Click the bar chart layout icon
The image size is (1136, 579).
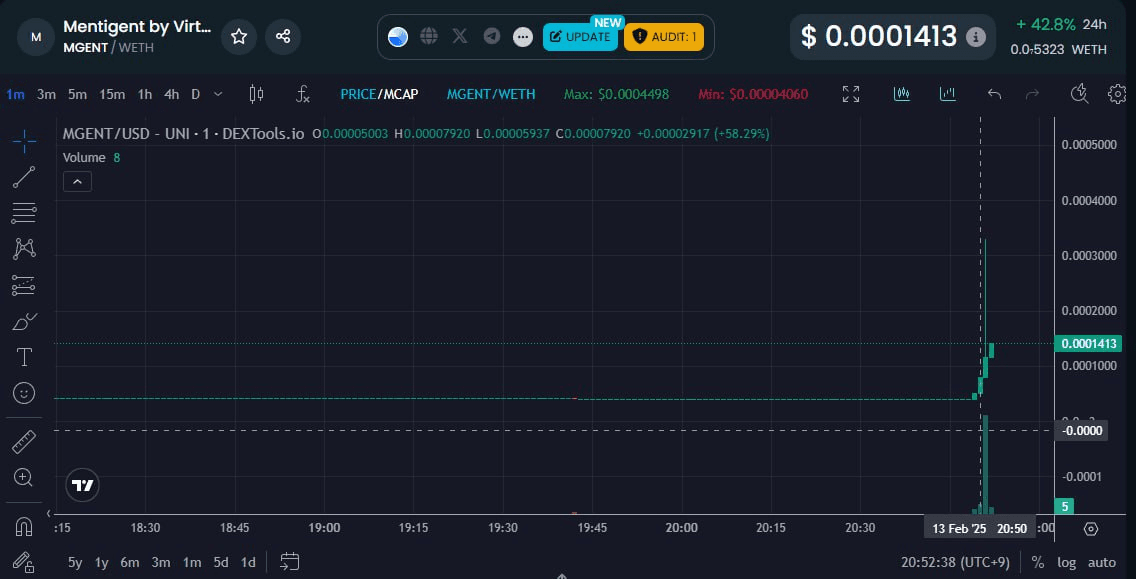948,94
